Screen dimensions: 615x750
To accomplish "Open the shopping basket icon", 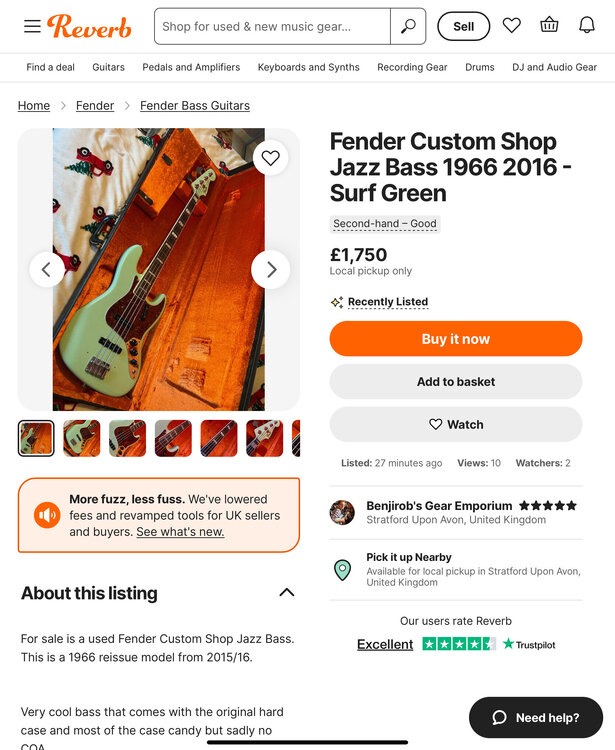I will click(549, 26).
